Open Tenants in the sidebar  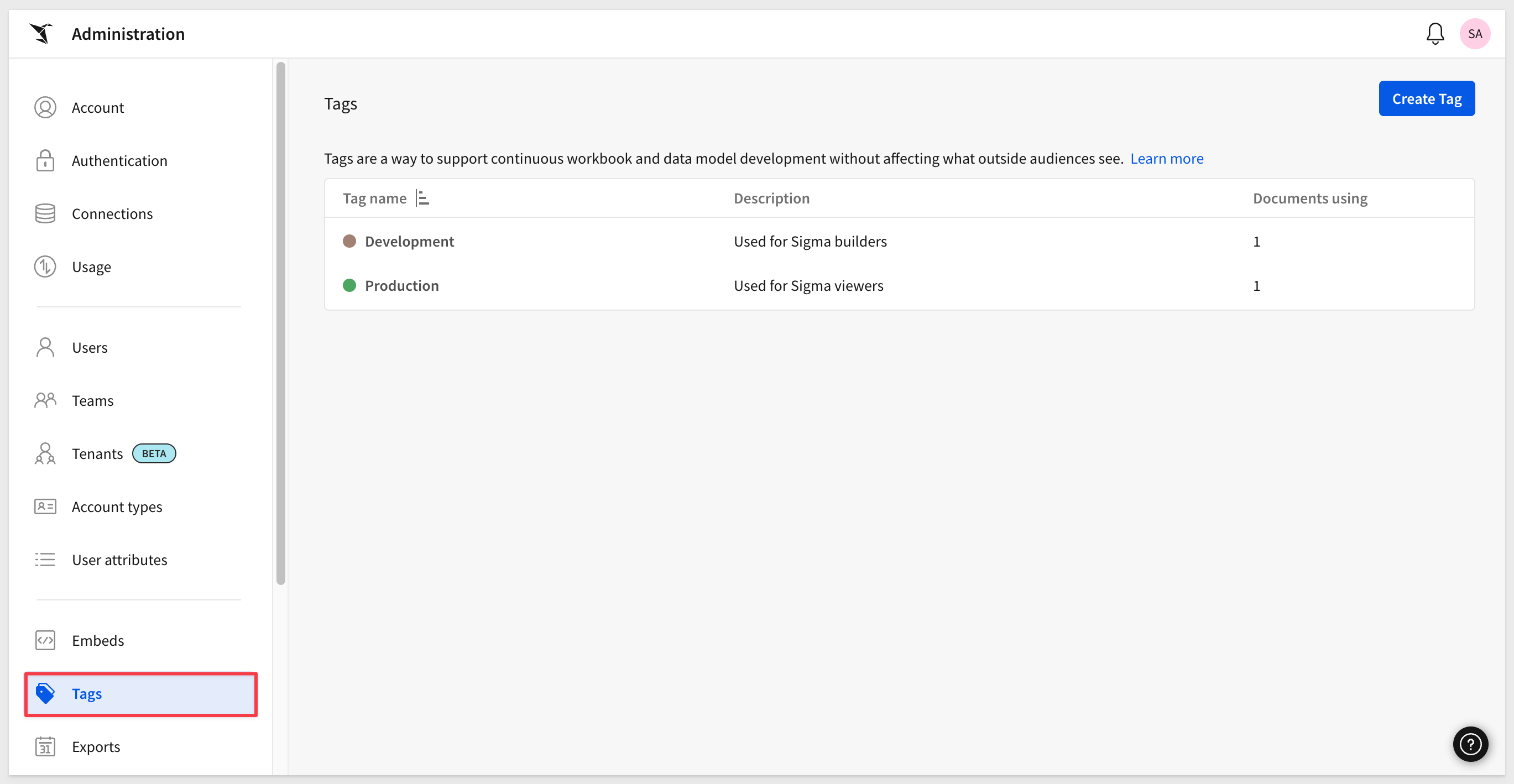click(97, 454)
